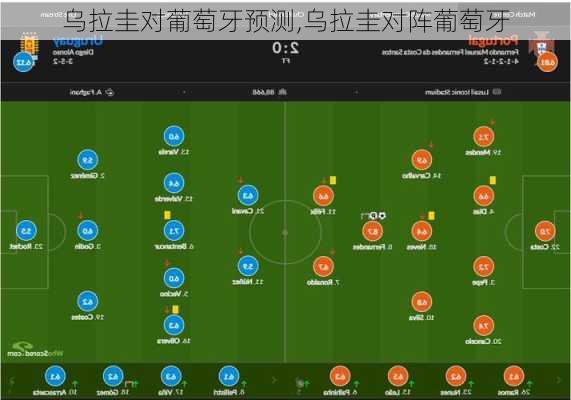This screenshot has height=400, width=571.
Task: Select Bentancur's rating circle in midfield
Action: coord(174,231)
